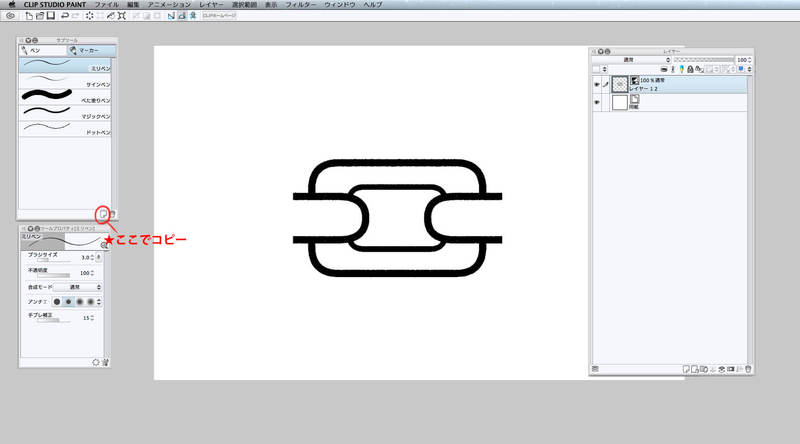Open sub tool detail wrench icon
The width and height of the screenshot is (800, 444).
[105, 362]
